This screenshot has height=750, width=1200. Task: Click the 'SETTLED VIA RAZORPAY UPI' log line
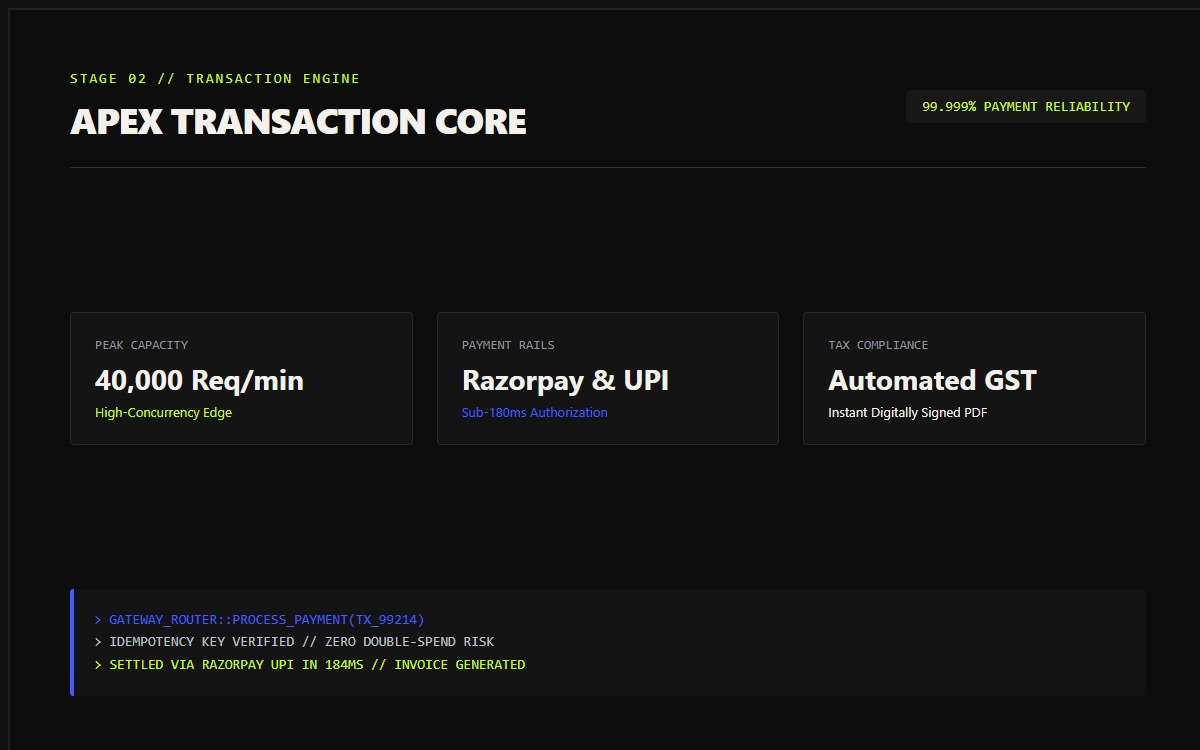coord(309,665)
